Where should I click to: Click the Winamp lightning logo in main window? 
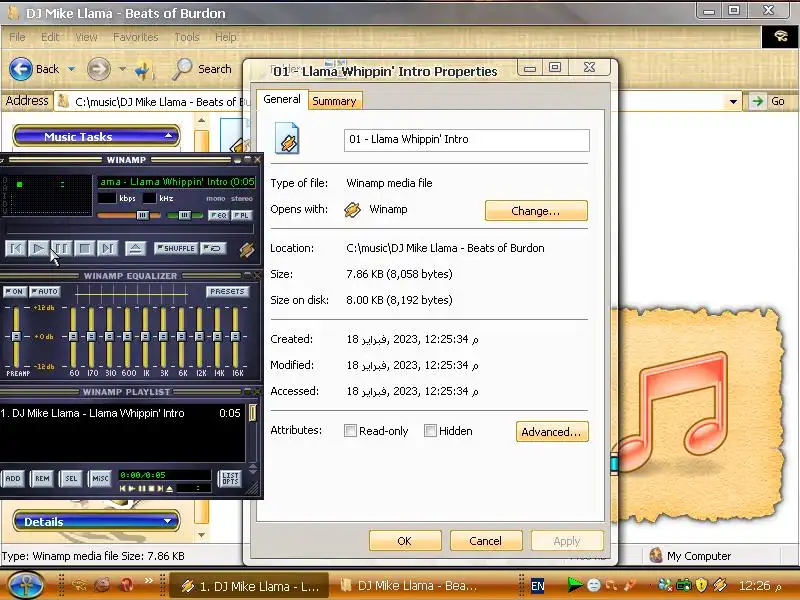coord(247,249)
